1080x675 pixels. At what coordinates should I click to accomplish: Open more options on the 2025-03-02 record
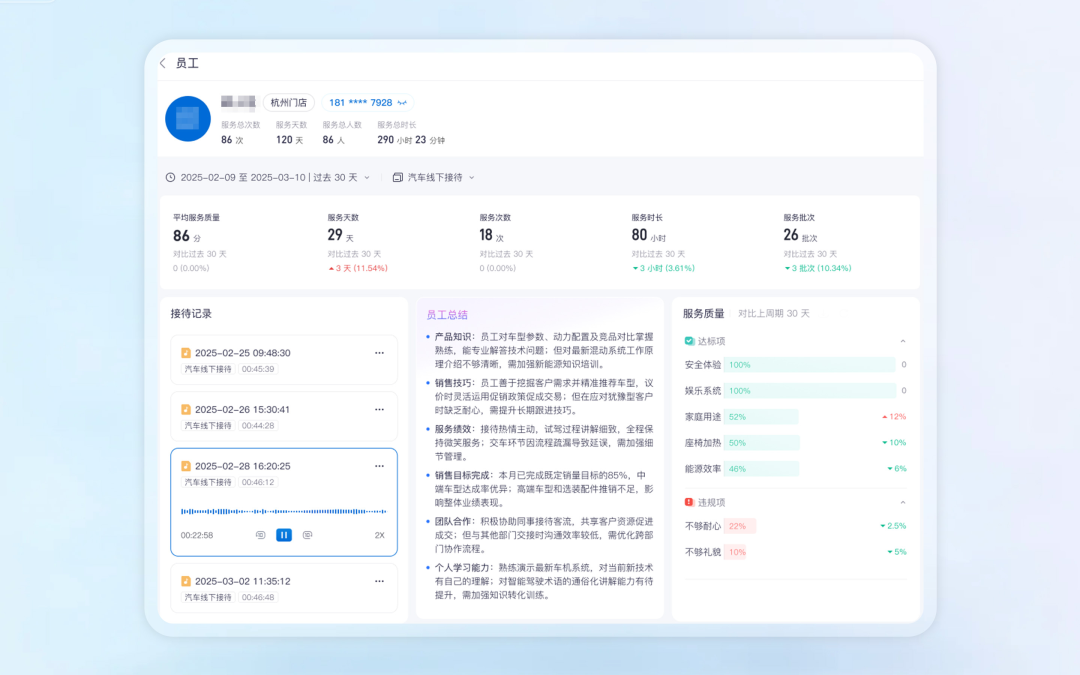click(378, 581)
